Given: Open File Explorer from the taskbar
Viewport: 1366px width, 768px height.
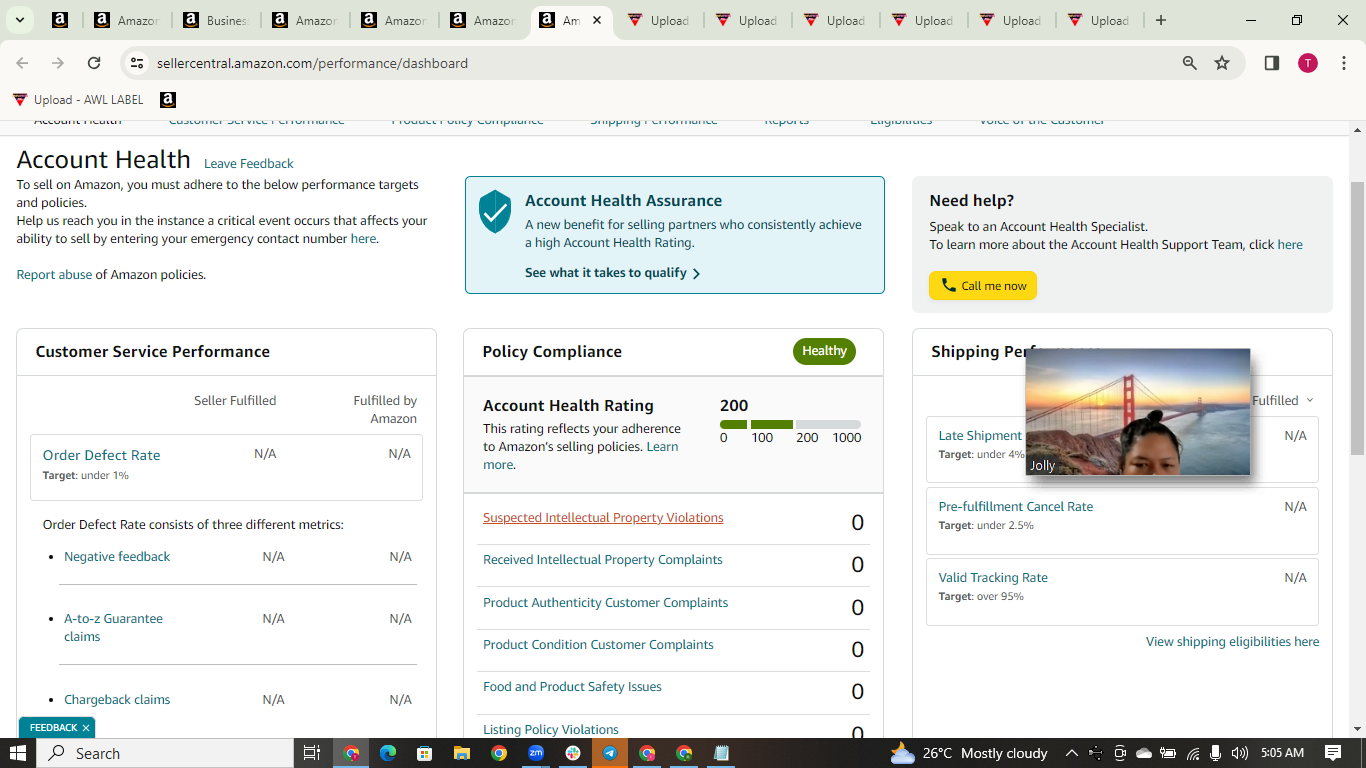Looking at the screenshot, I should click(461, 753).
